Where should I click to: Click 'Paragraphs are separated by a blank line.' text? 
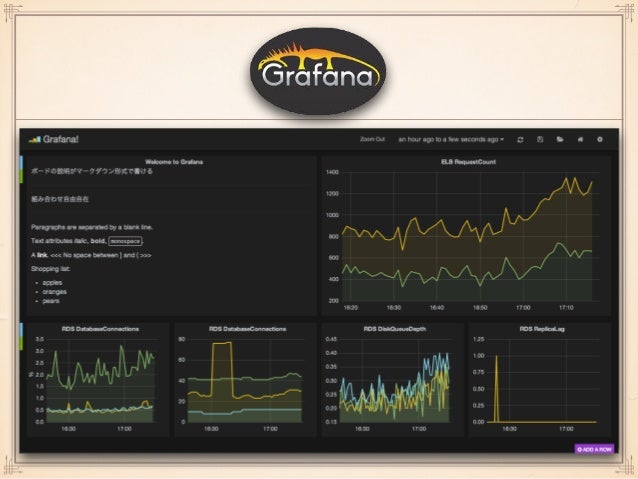click(92, 227)
